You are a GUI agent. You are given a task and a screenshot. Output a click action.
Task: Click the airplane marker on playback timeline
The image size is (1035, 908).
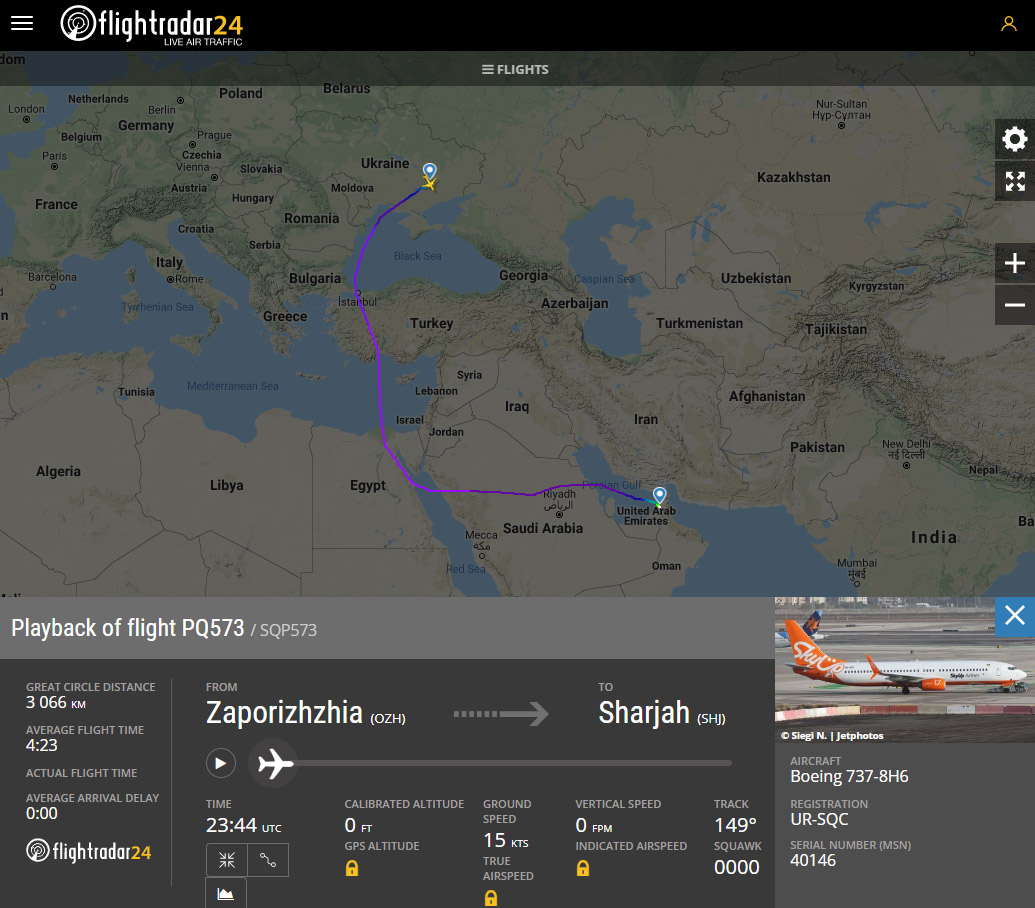click(x=275, y=763)
